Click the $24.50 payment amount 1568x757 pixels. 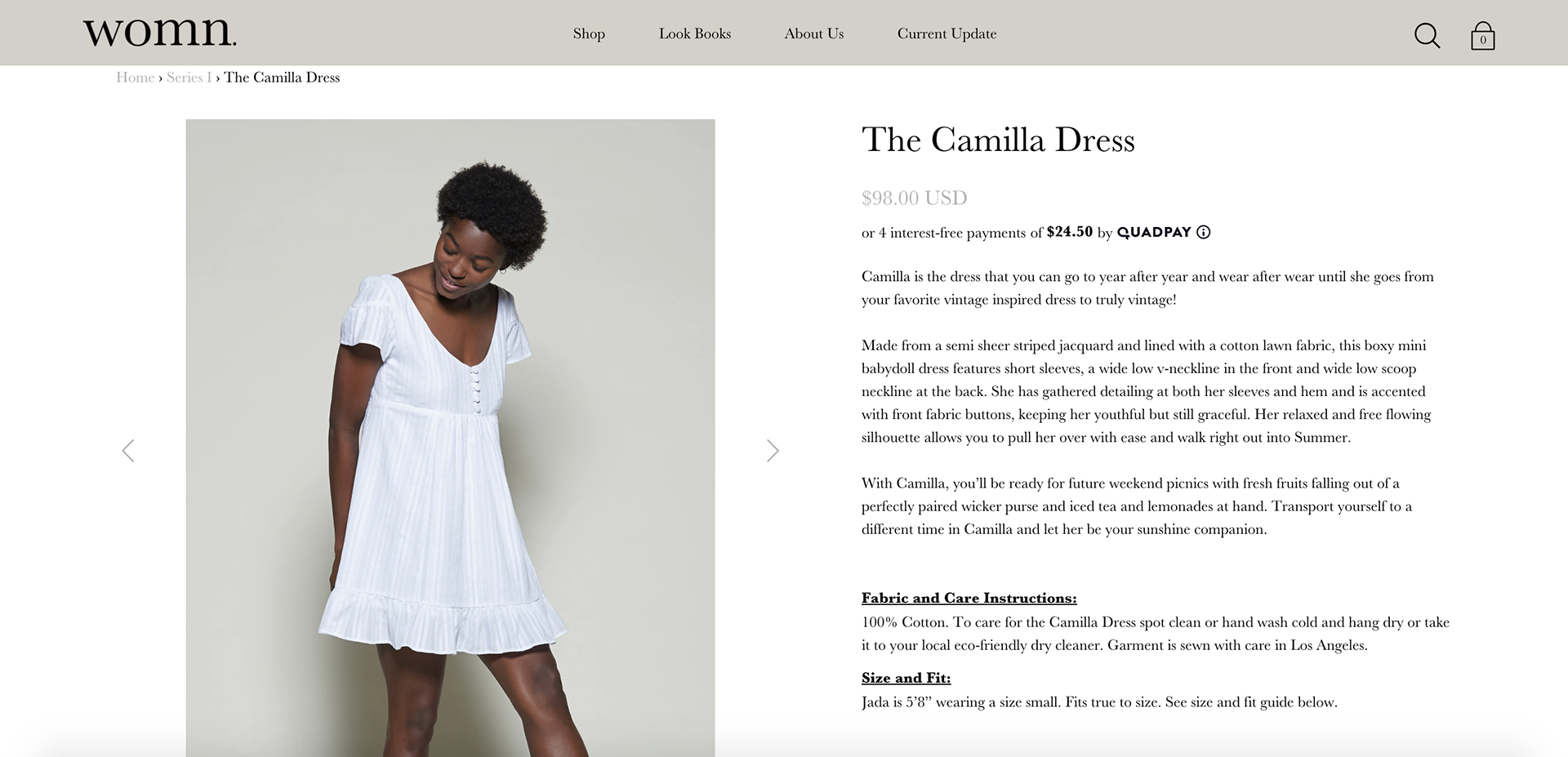pos(1069,232)
